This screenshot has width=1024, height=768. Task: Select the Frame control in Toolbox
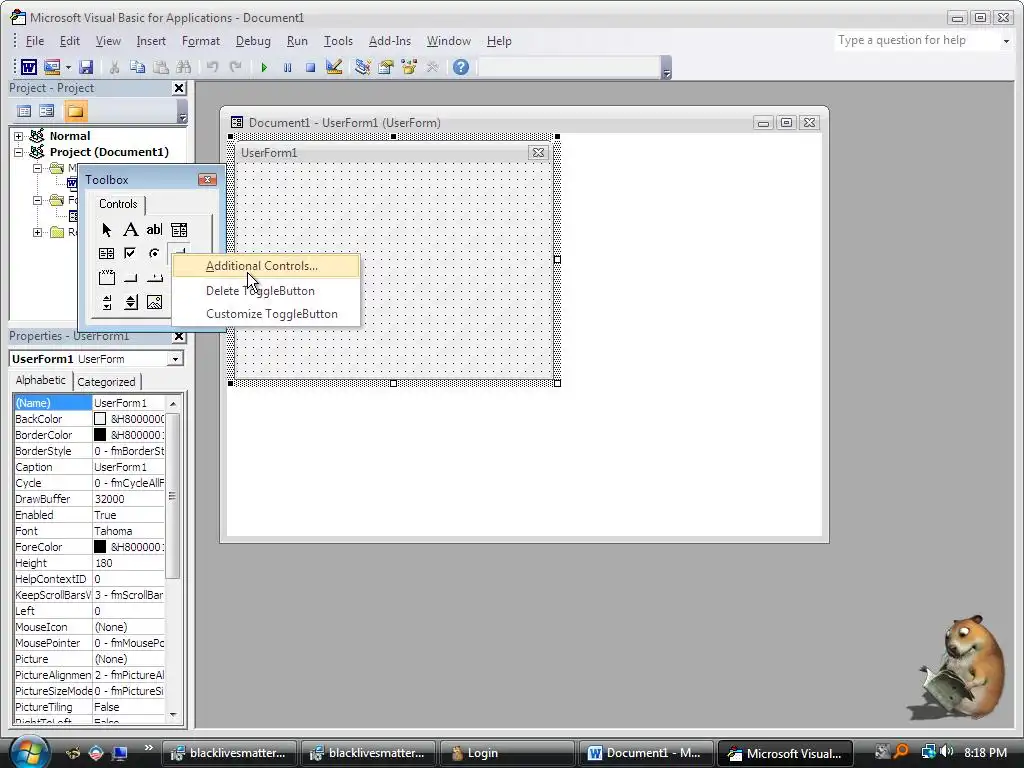click(106, 278)
